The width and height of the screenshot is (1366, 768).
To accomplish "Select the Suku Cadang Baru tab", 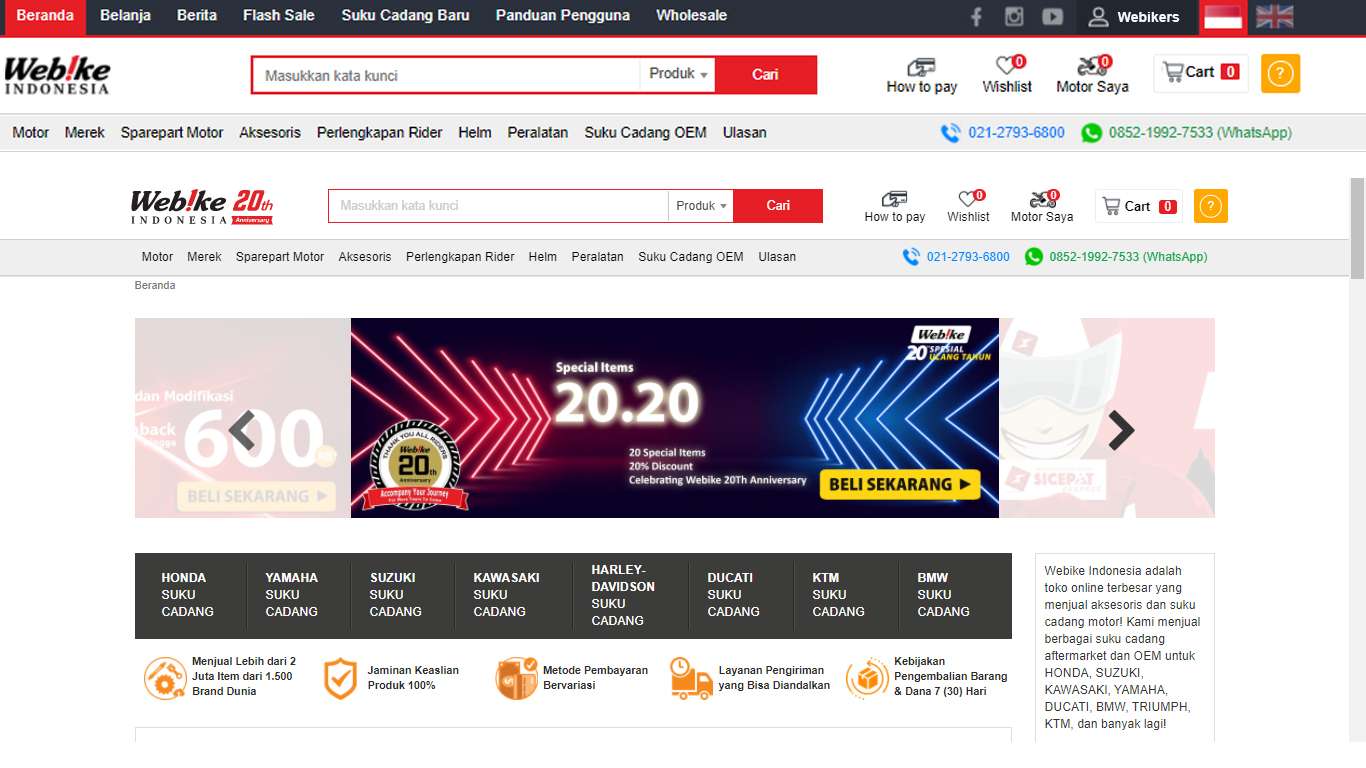I will [x=405, y=16].
